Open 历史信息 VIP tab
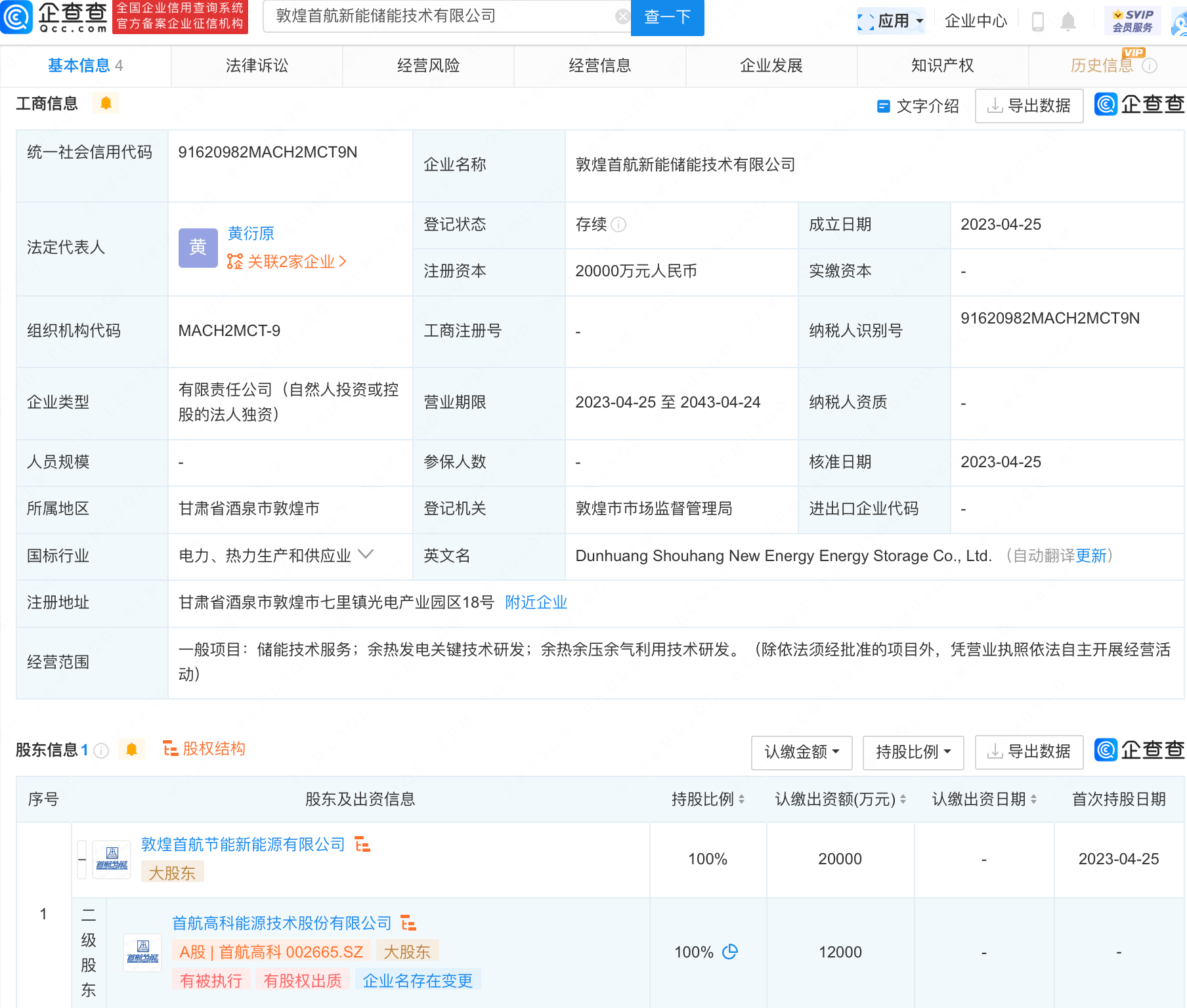This screenshot has width=1187, height=1008. 1103,66
